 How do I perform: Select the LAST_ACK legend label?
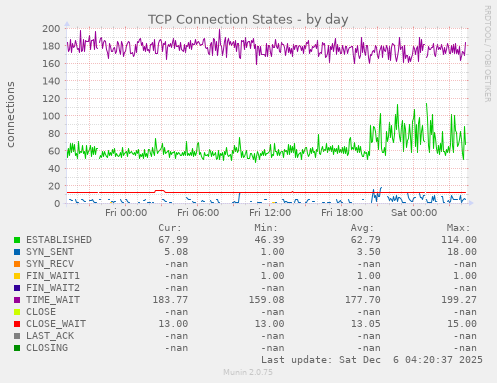(x=50, y=336)
